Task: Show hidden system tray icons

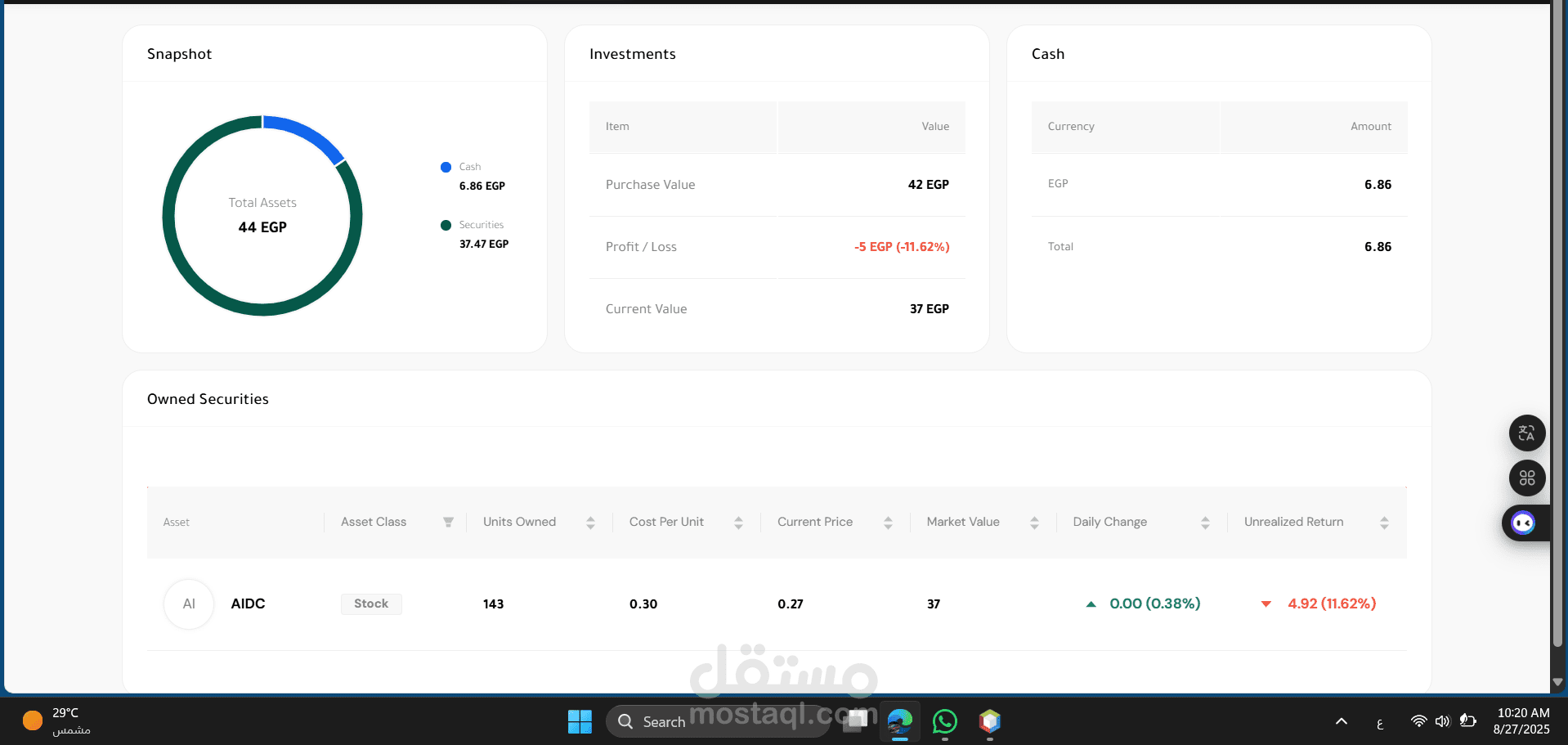Action: point(1342,721)
